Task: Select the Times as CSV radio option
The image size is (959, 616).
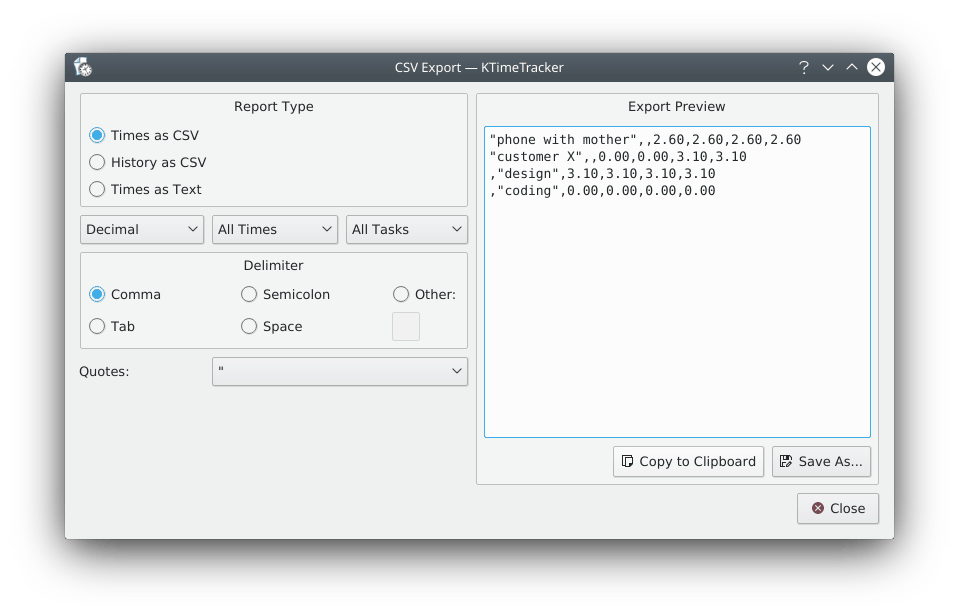Action: click(97, 135)
